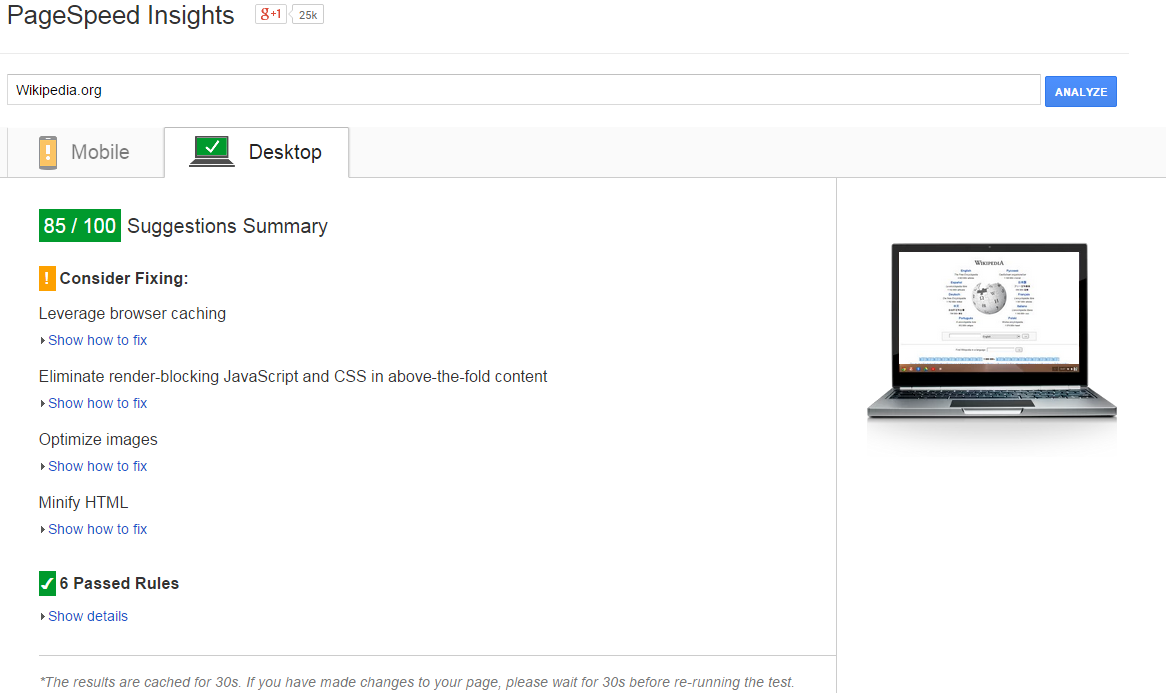Expand the fix for Leverage browser caching
The width and height of the screenshot is (1166, 693).
click(x=97, y=340)
